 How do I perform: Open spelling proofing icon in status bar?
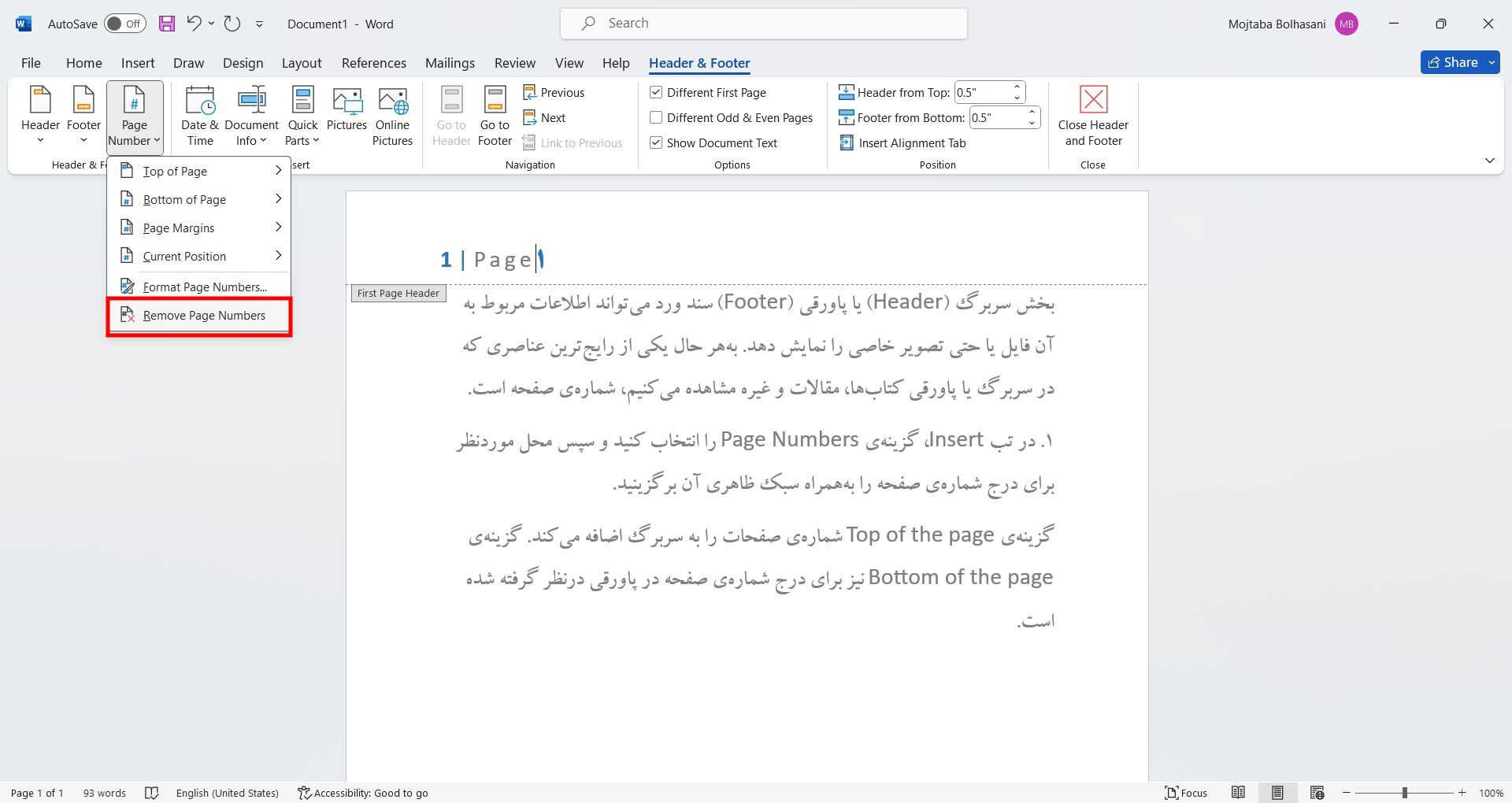[152, 793]
